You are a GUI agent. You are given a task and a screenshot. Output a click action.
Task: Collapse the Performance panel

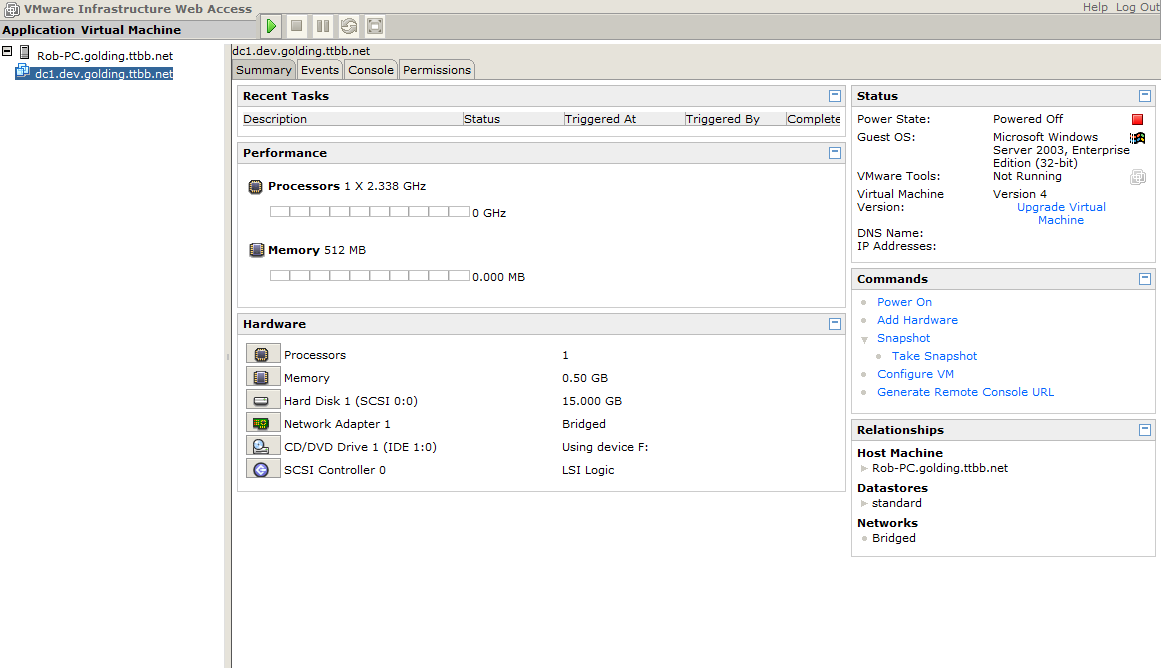point(834,153)
